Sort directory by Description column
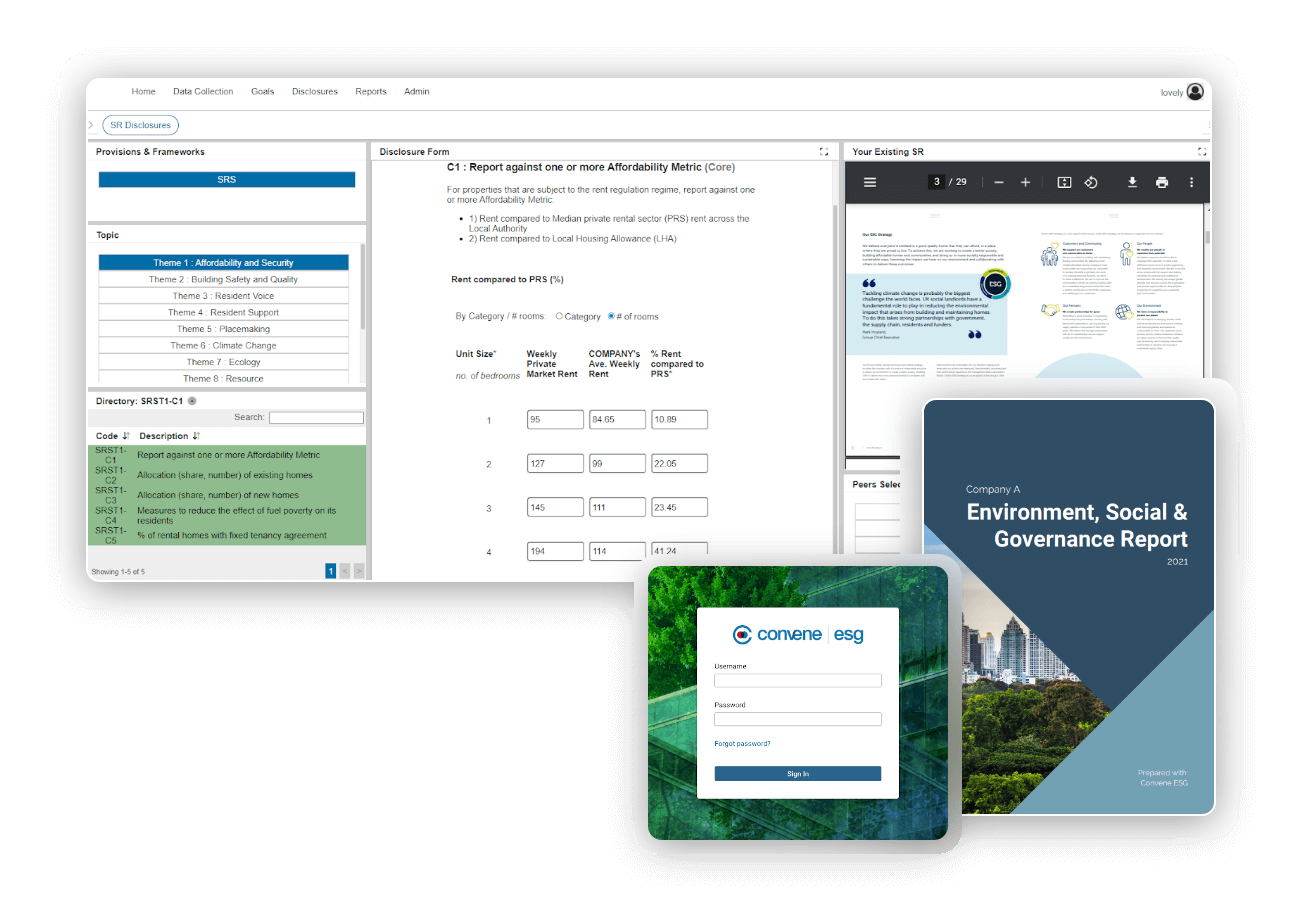1298x920 pixels. 196,436
